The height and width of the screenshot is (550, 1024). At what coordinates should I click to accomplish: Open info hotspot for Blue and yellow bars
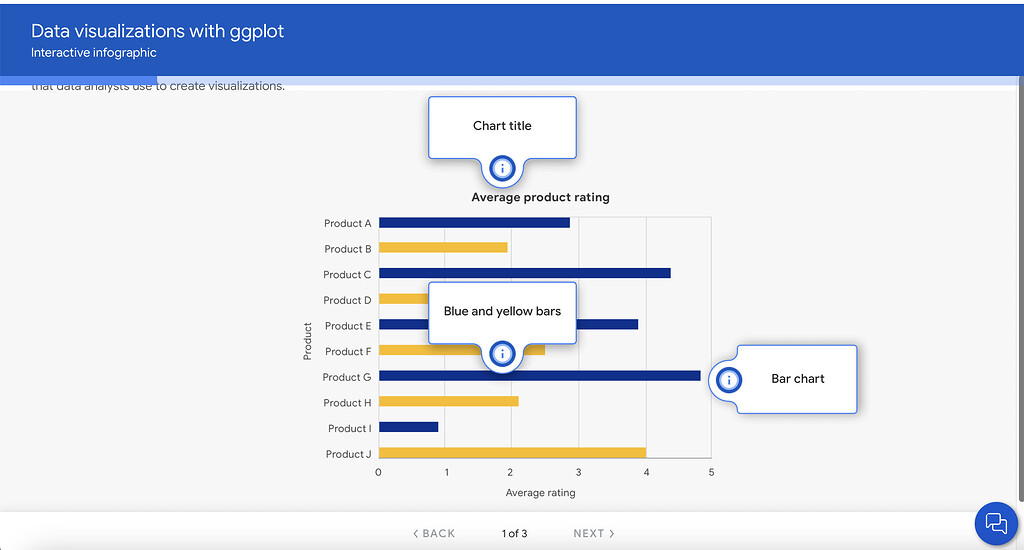point(502,353)
